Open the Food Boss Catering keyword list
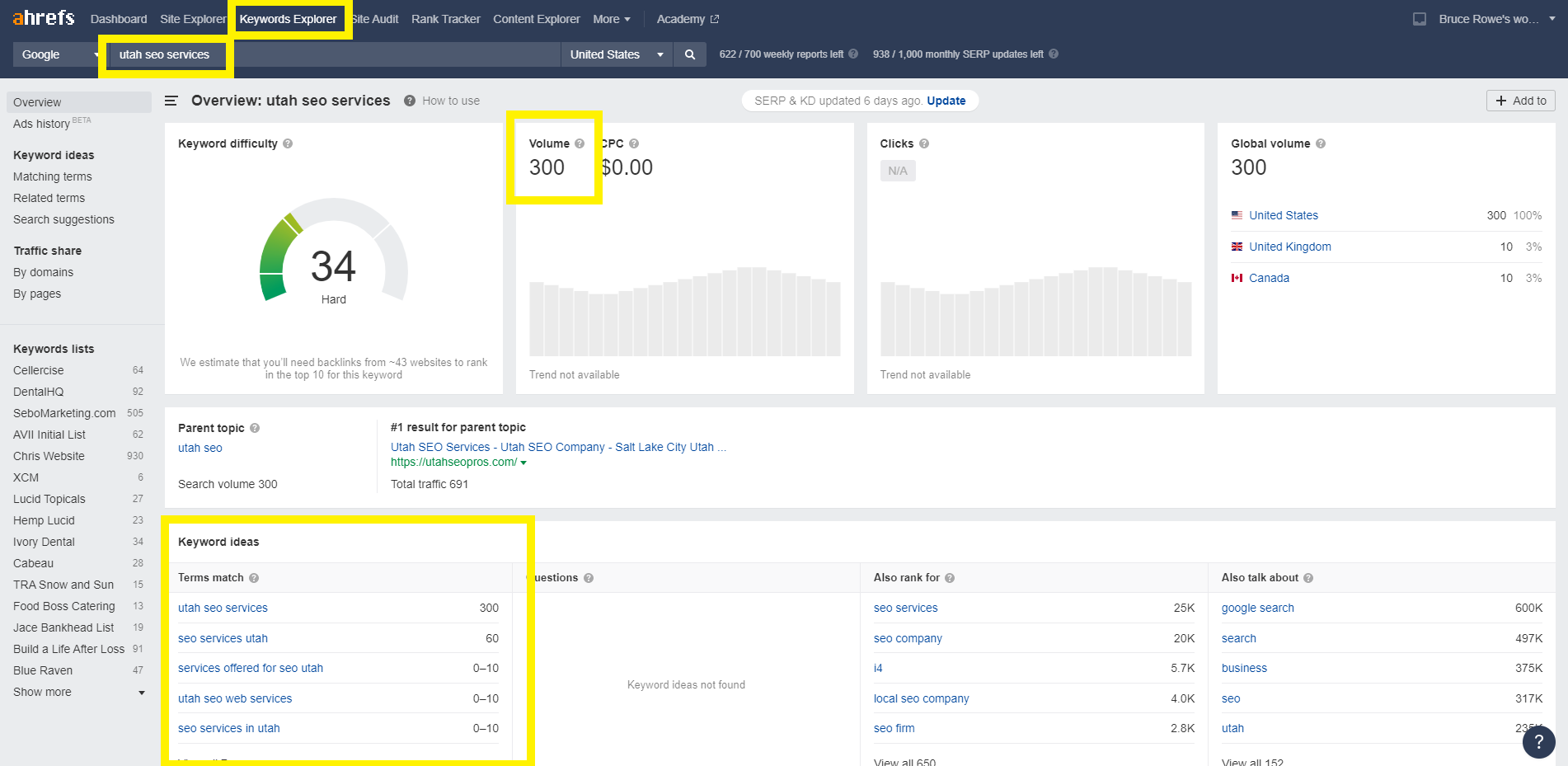The width and height of the screenshot is (1568, 766). pos(64,606)
